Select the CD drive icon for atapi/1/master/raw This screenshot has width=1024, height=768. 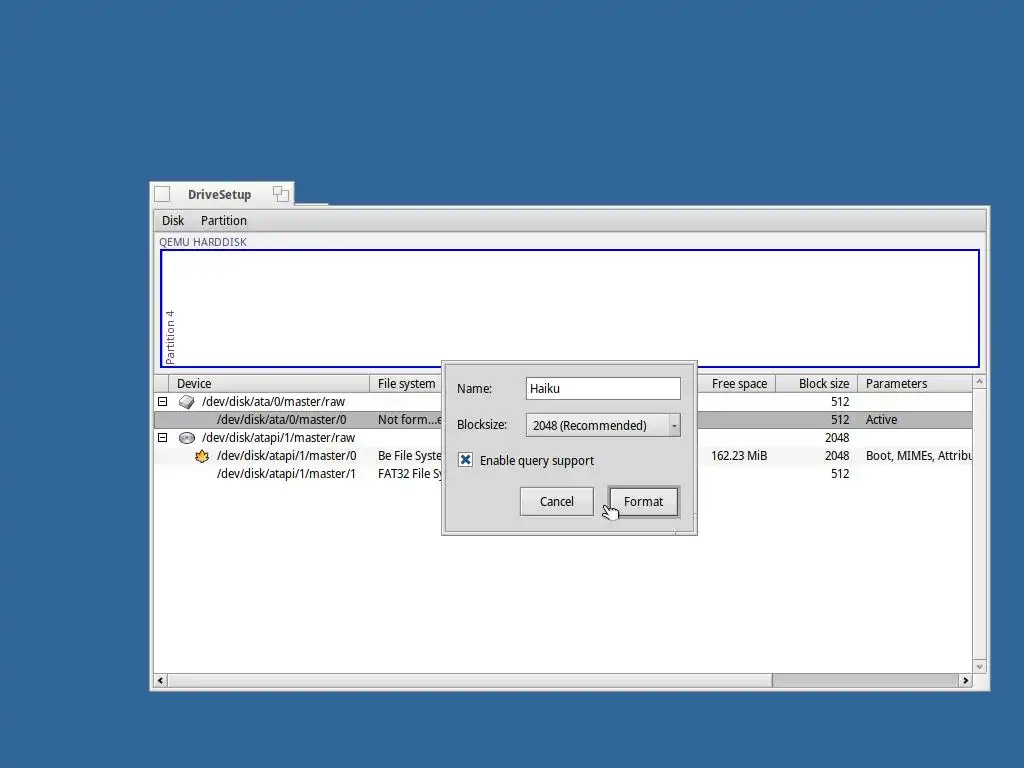[x=187, y=438]
